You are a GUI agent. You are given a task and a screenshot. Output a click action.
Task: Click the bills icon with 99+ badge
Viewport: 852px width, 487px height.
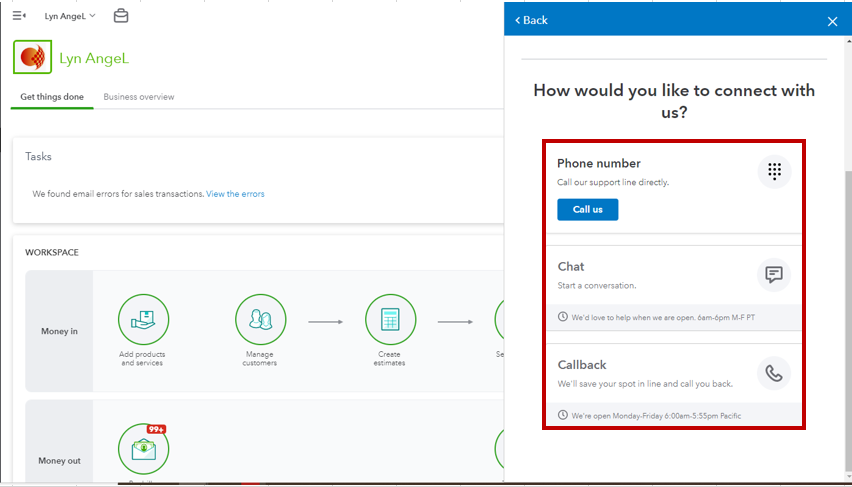143,448
